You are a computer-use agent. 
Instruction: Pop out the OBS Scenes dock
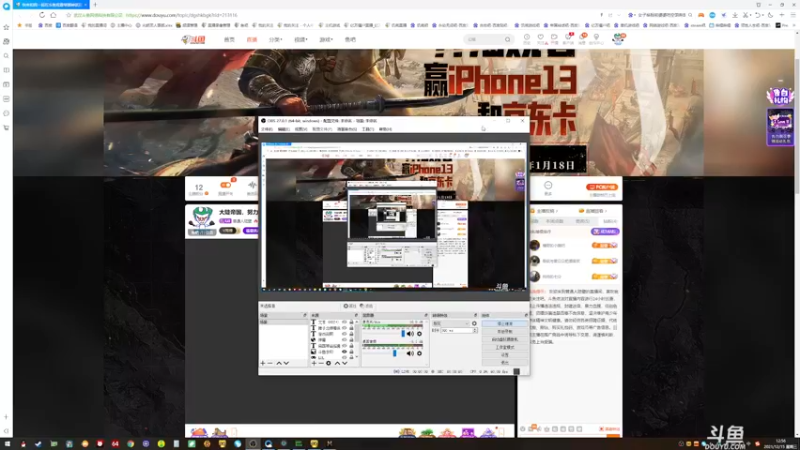305,315
